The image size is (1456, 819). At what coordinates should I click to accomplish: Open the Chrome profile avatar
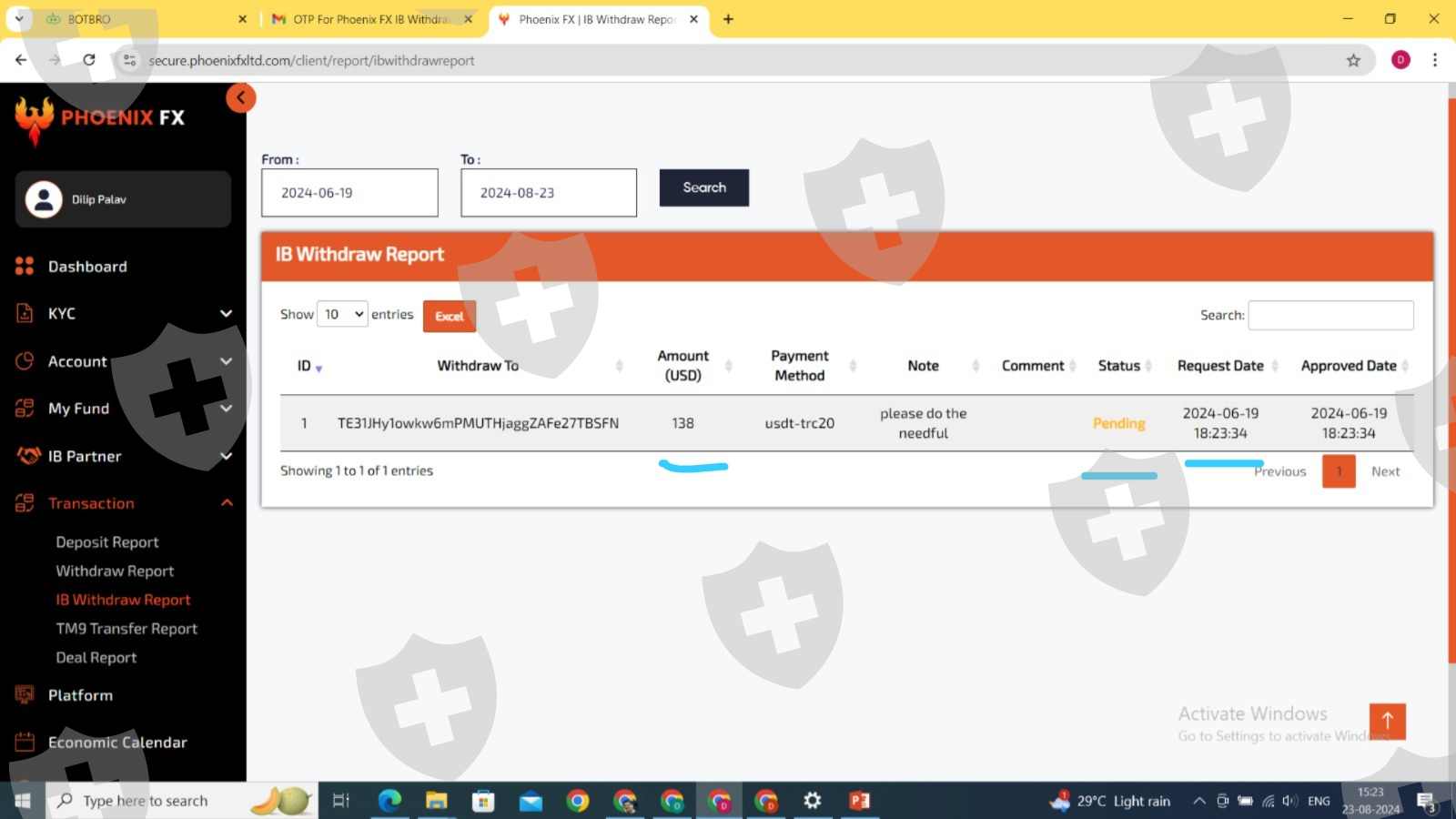click(x=1400, y=60)
